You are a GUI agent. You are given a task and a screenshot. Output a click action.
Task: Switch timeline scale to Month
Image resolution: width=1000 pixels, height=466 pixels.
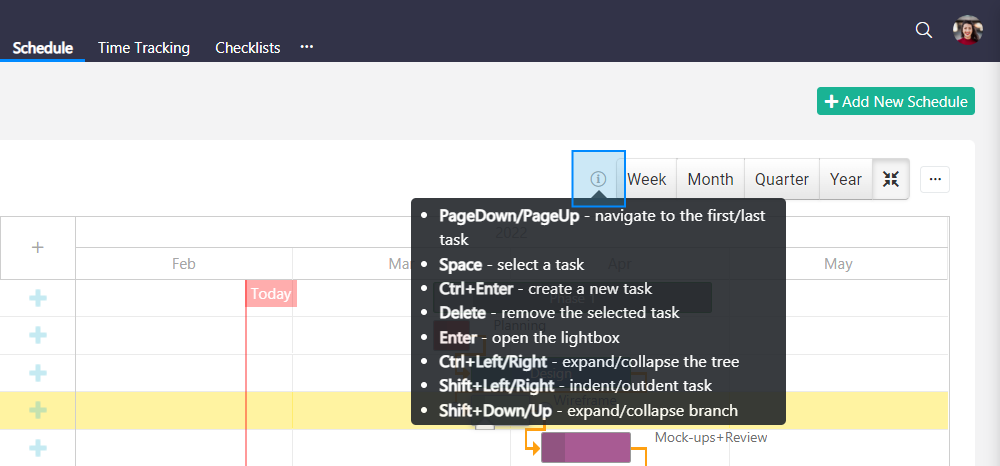(x=710, y=179)
